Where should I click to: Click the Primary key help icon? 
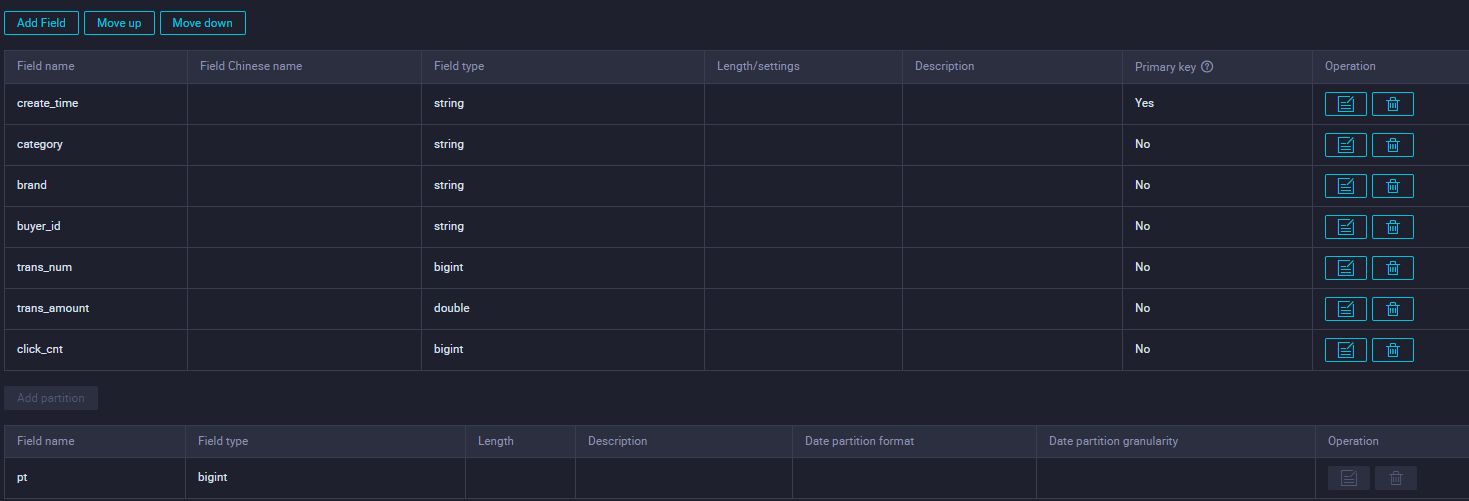click(1207, 67)
